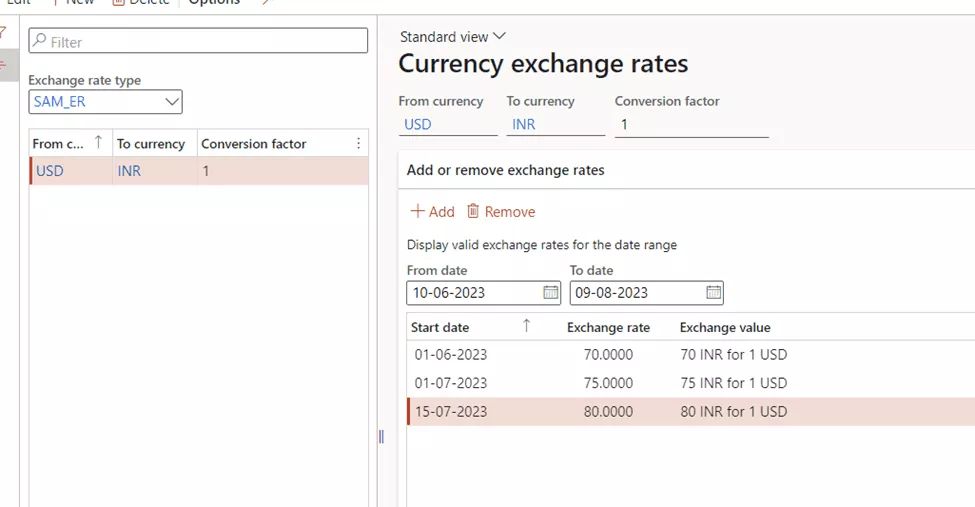Click the To currency column header in list

(154, 144)
